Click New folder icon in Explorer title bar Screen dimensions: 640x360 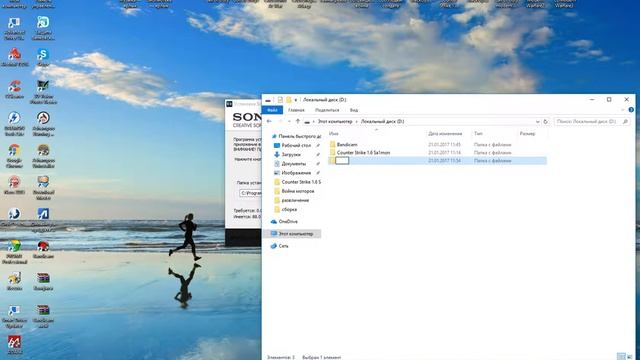(x=289, y=100)
